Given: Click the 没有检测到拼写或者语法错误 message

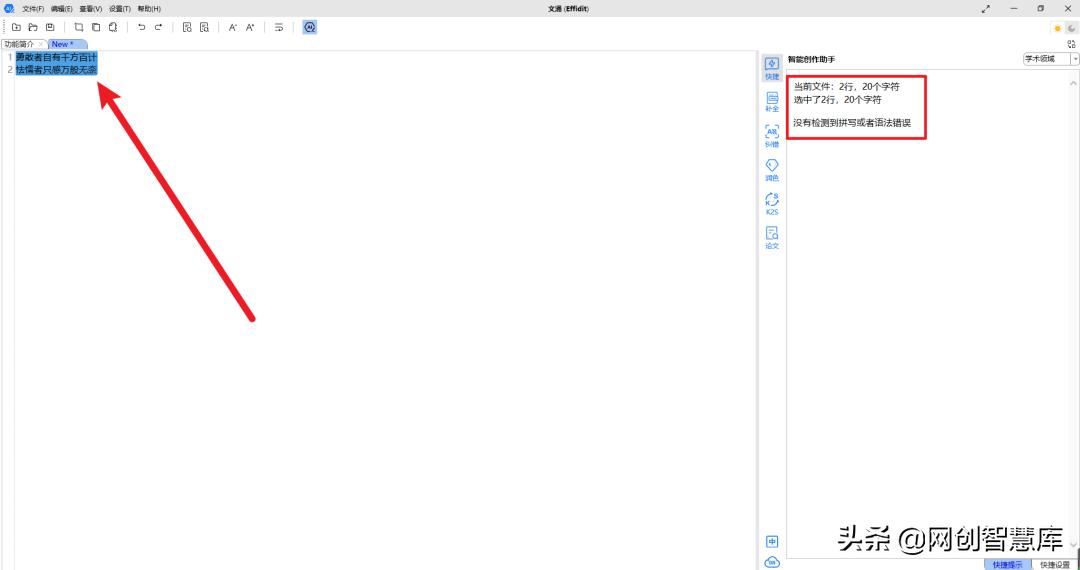Looking at the screenshot, I should pos(852,123).
